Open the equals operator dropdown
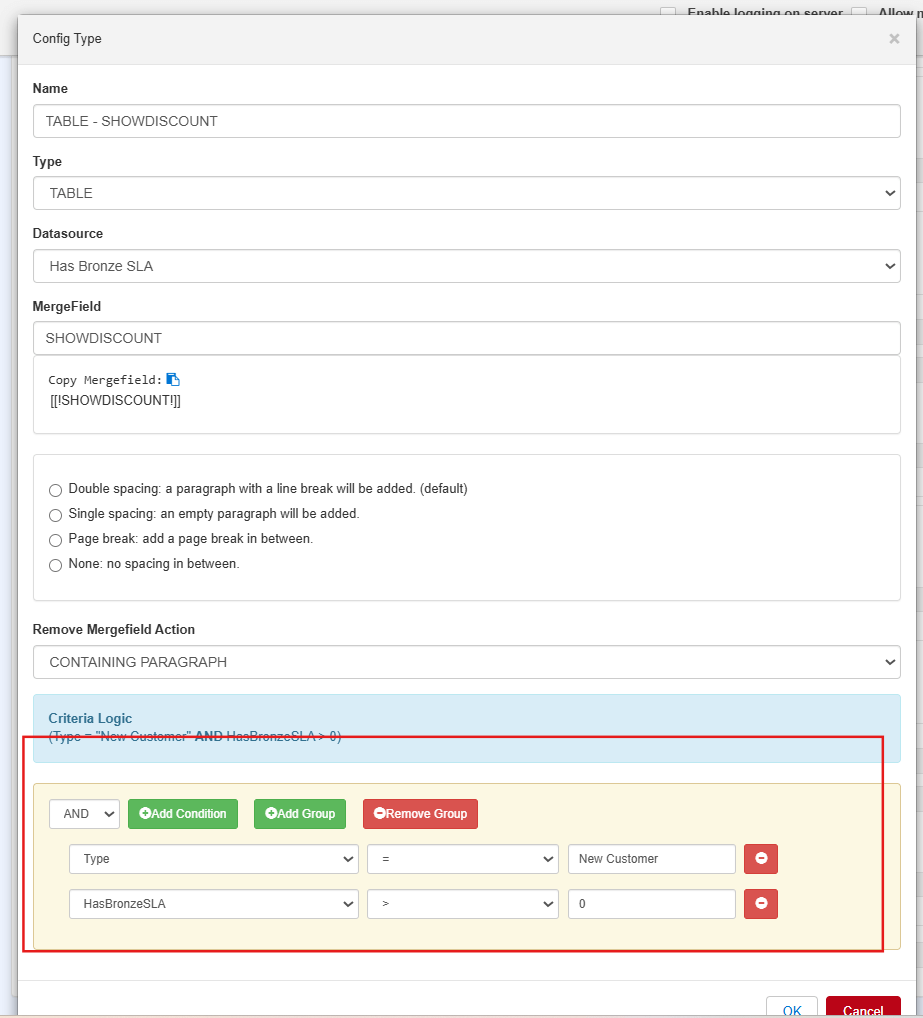The width and height of the screenshot is (923, 1018). pos(463,859)
